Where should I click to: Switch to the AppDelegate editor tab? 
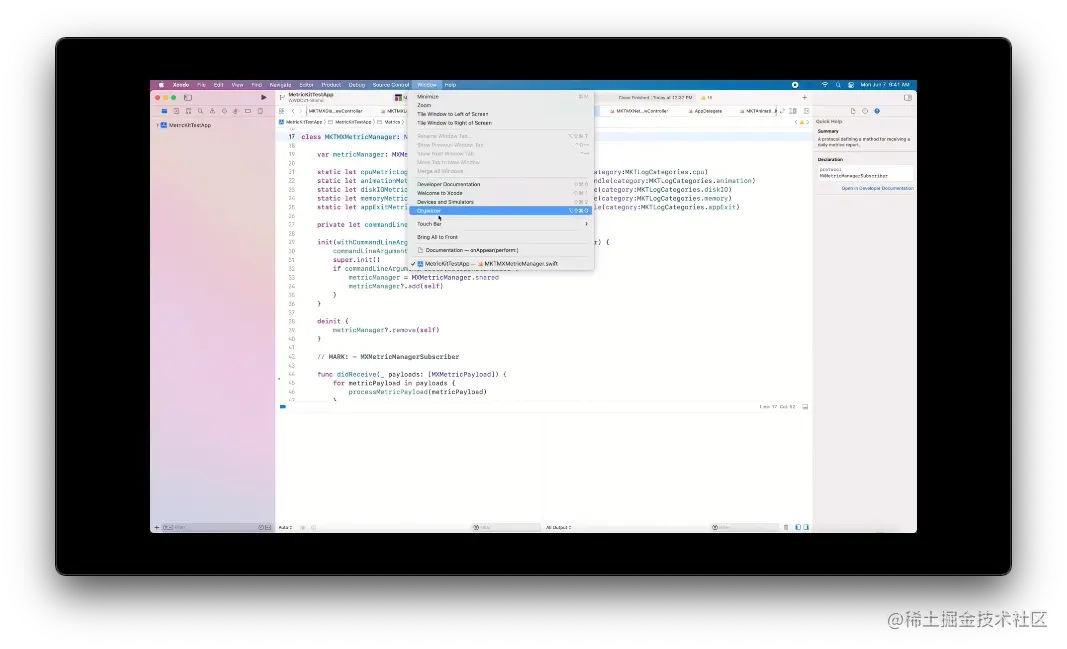(705, 111)
